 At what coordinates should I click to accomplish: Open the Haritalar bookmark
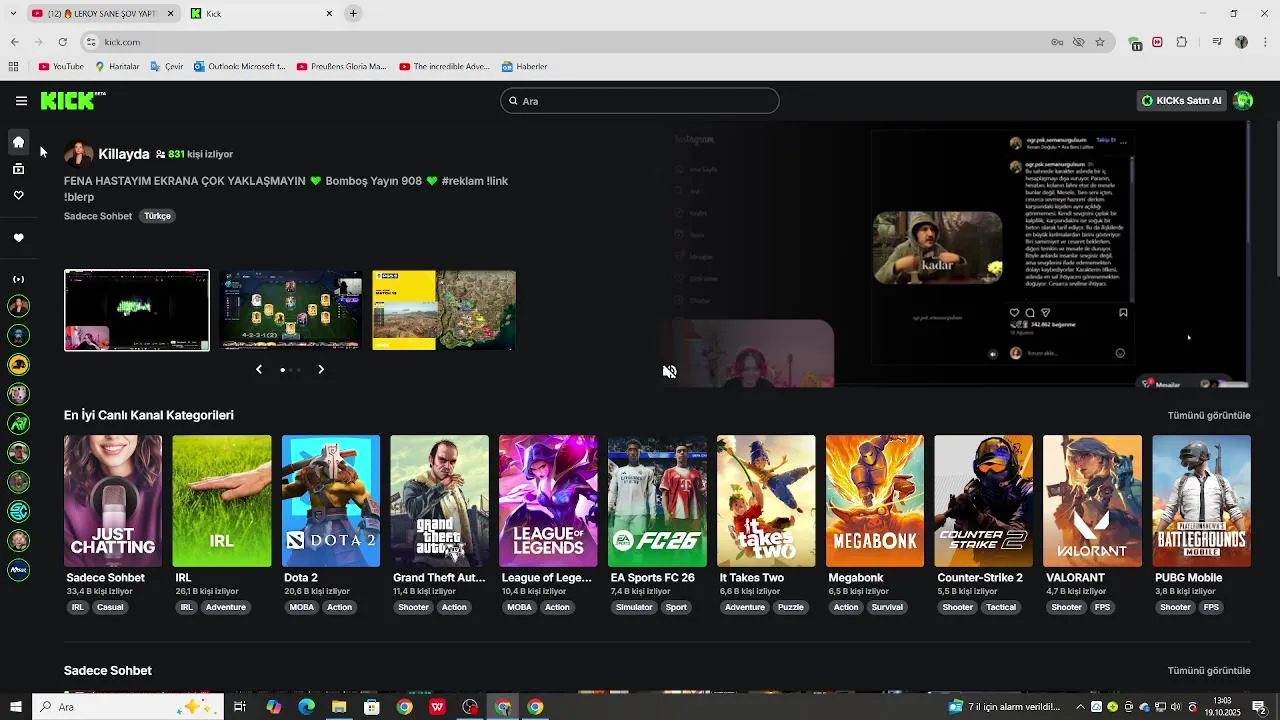coord(117,67)
